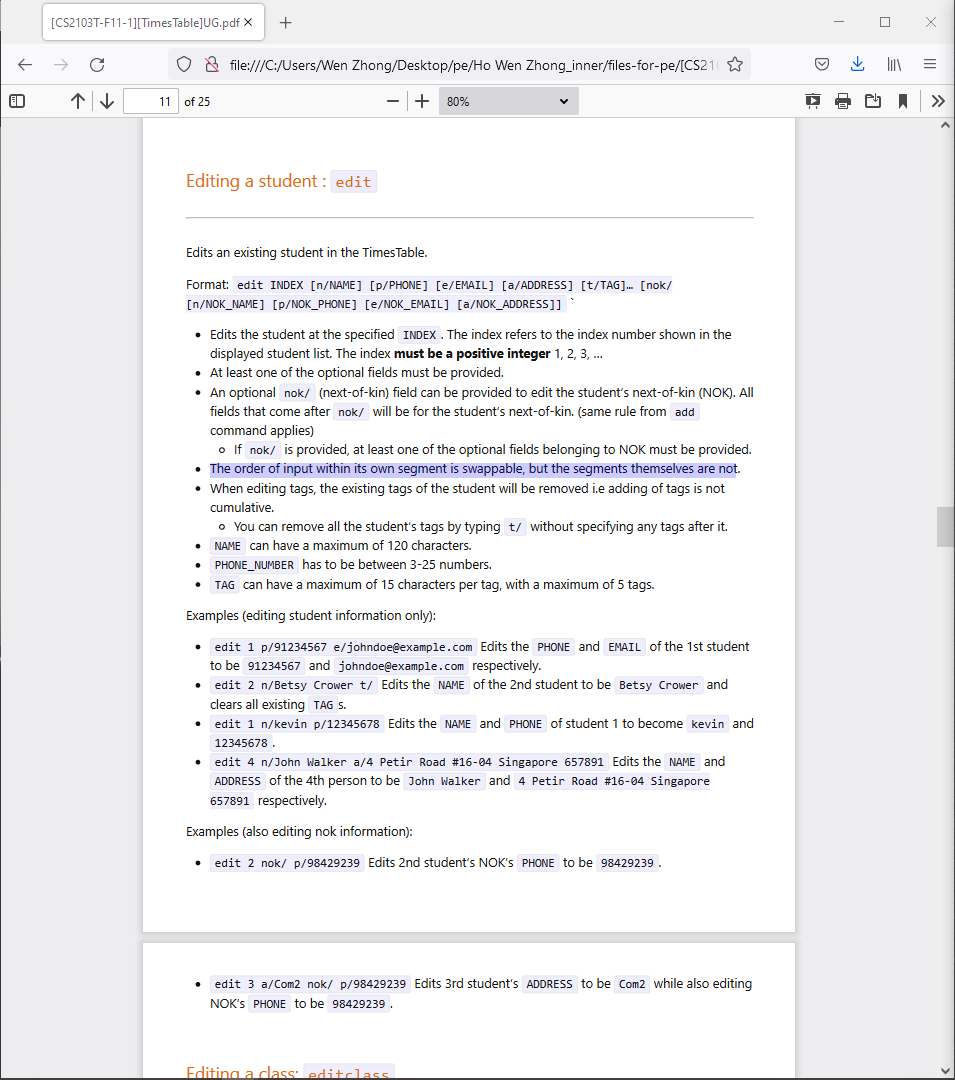955x1080 pixels.
Task: Show site information for the insecure connection icon
Action: (x=212, y=65)
